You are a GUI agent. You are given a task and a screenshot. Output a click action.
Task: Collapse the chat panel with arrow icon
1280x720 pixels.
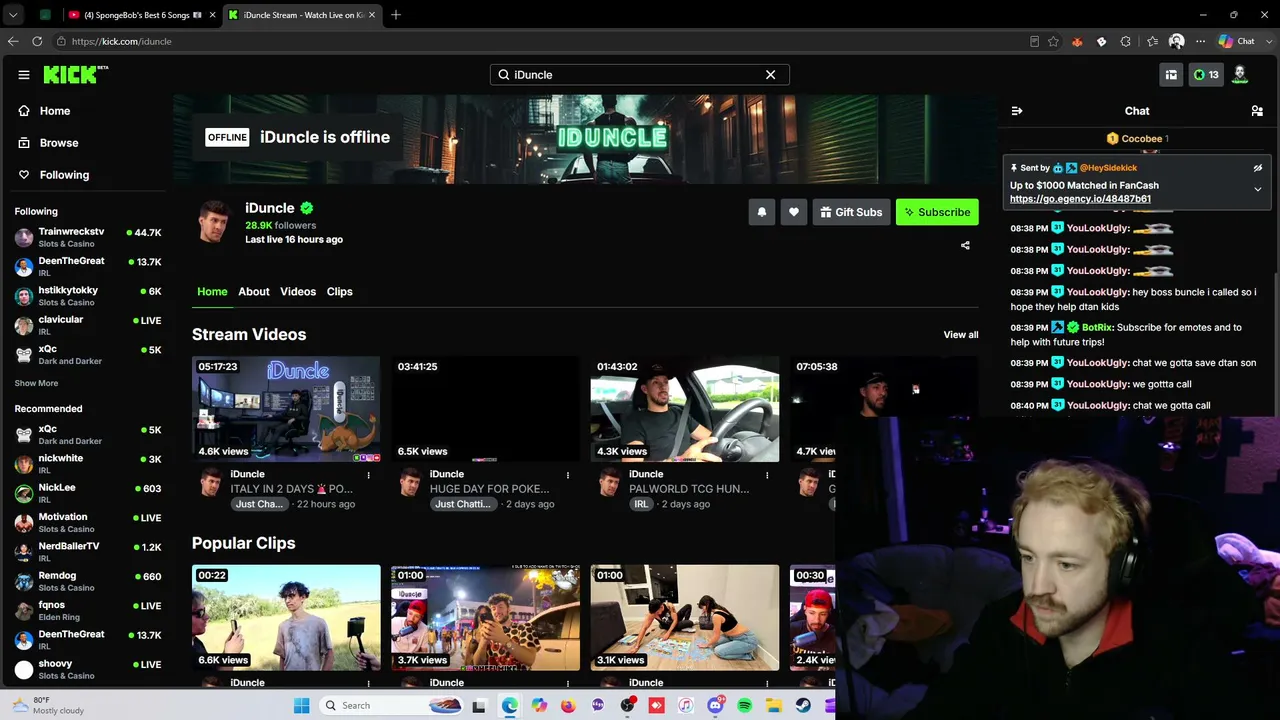pos(1017,111)
